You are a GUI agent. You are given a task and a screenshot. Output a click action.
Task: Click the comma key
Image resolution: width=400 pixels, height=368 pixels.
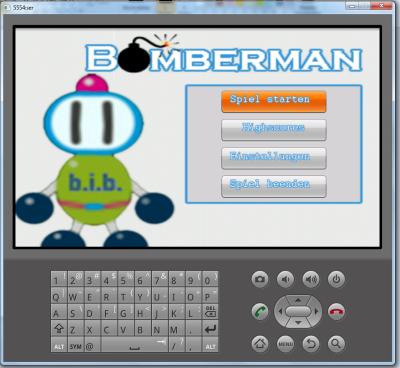(193, 346)
